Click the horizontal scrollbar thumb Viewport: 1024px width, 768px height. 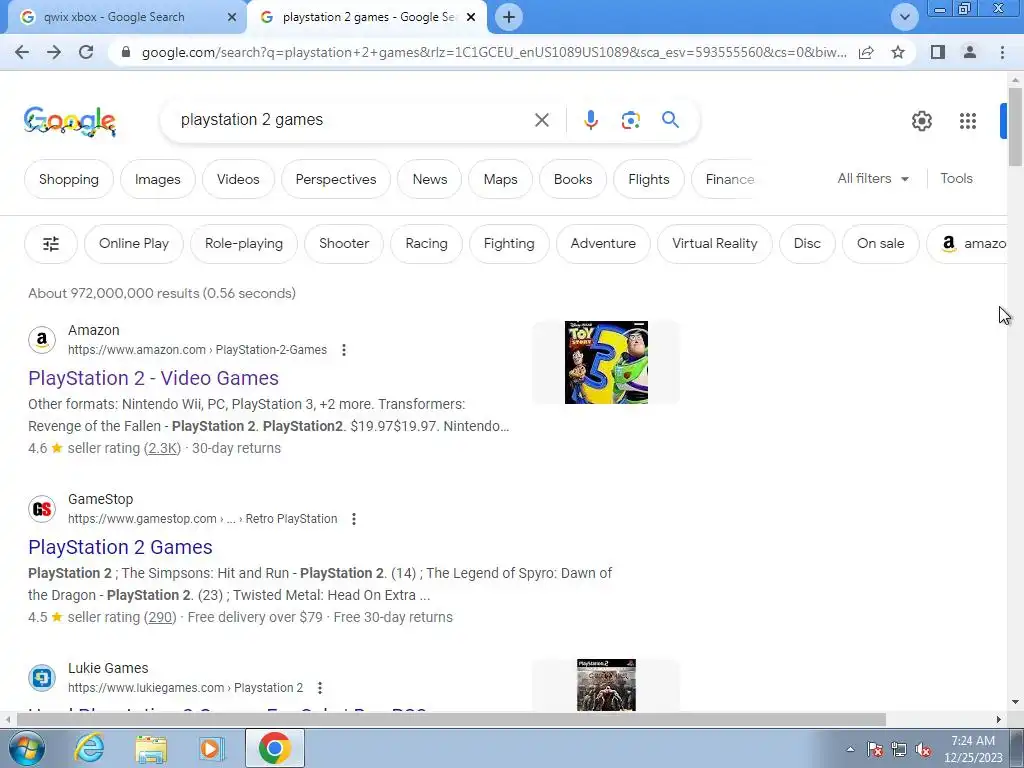pos(451,720)
